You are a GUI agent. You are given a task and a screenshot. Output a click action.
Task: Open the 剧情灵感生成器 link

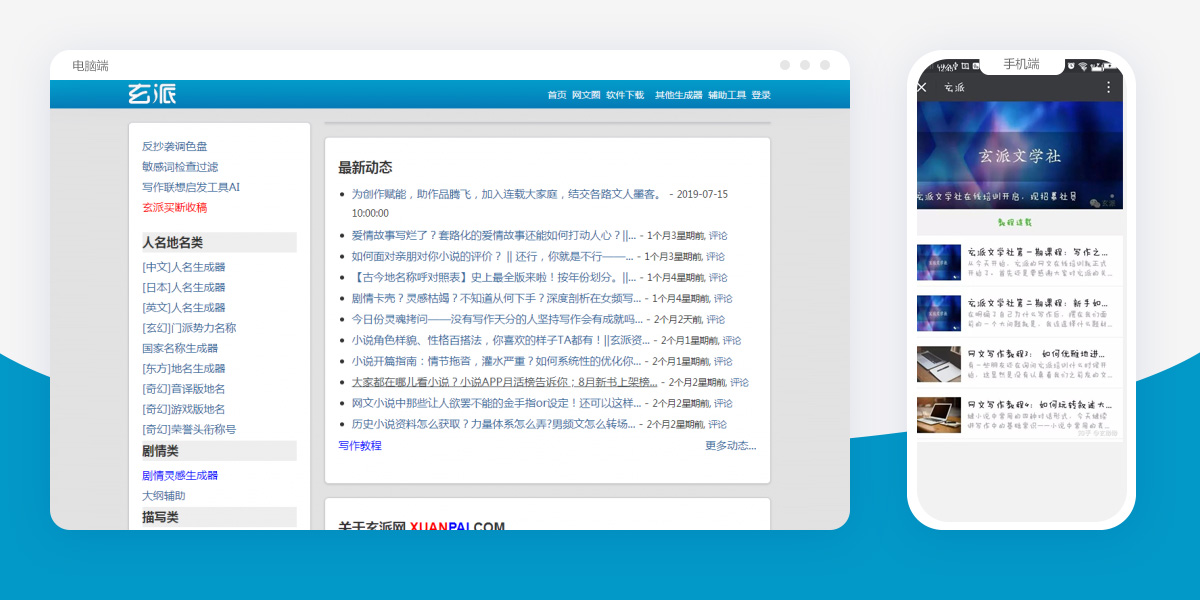(180, 475)
